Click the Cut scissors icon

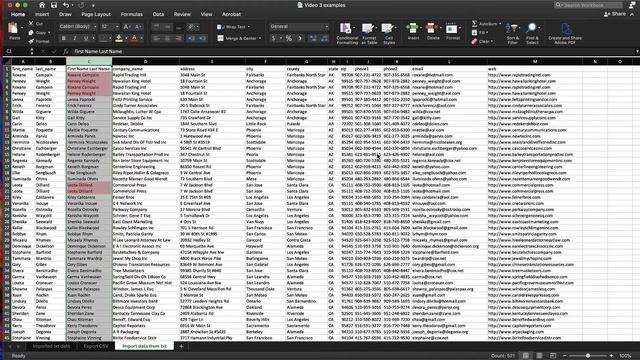(31, 24)
